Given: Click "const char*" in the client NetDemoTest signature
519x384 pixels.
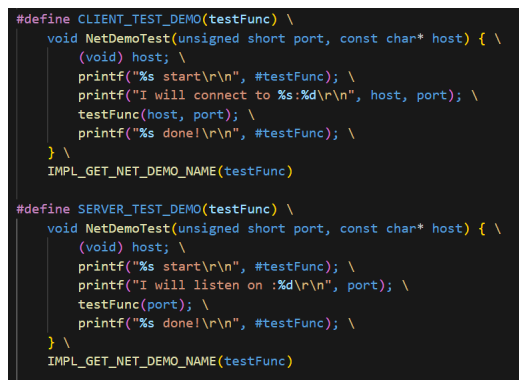Looking at the screenshot, I should click(x=382, y=39).
